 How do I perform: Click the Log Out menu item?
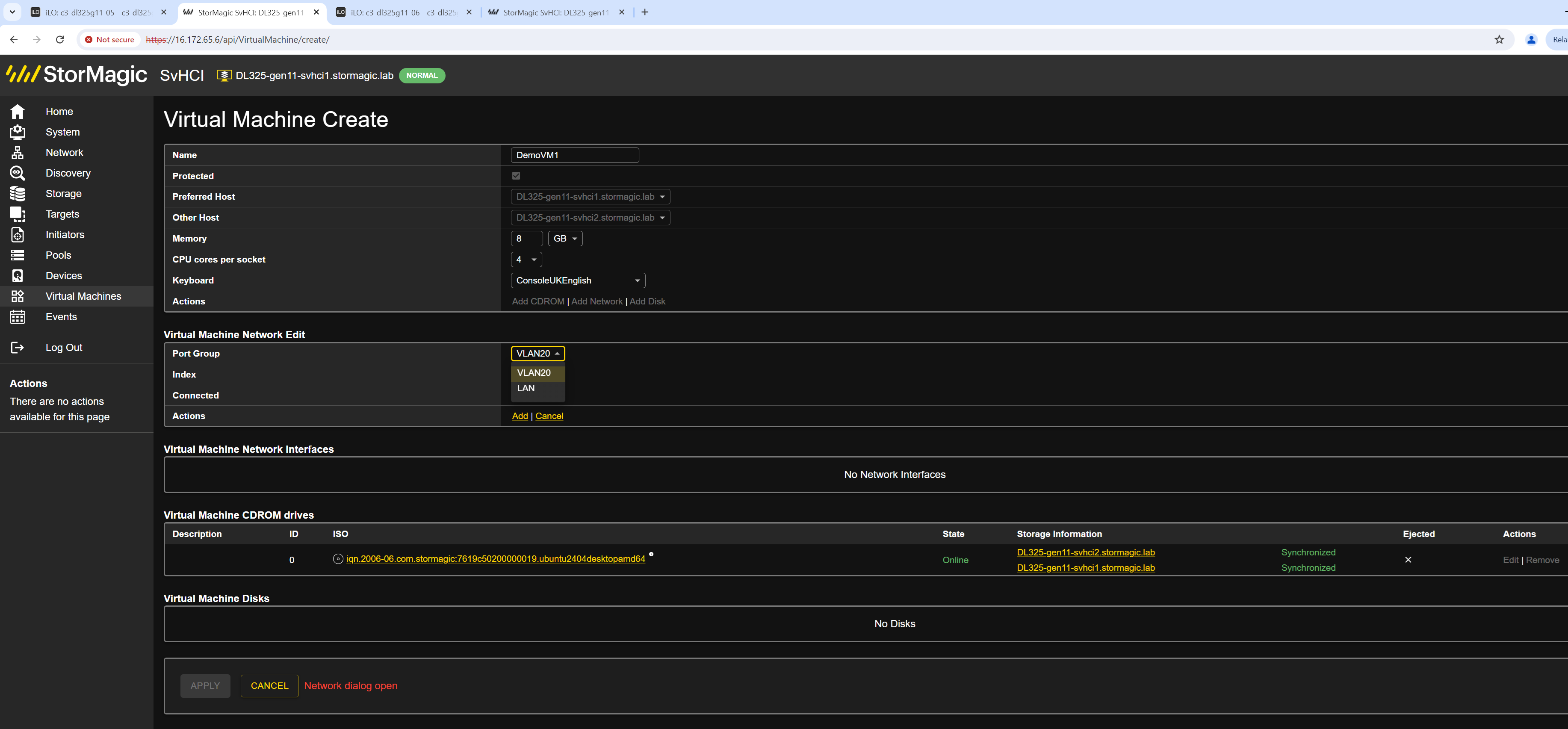64,348
